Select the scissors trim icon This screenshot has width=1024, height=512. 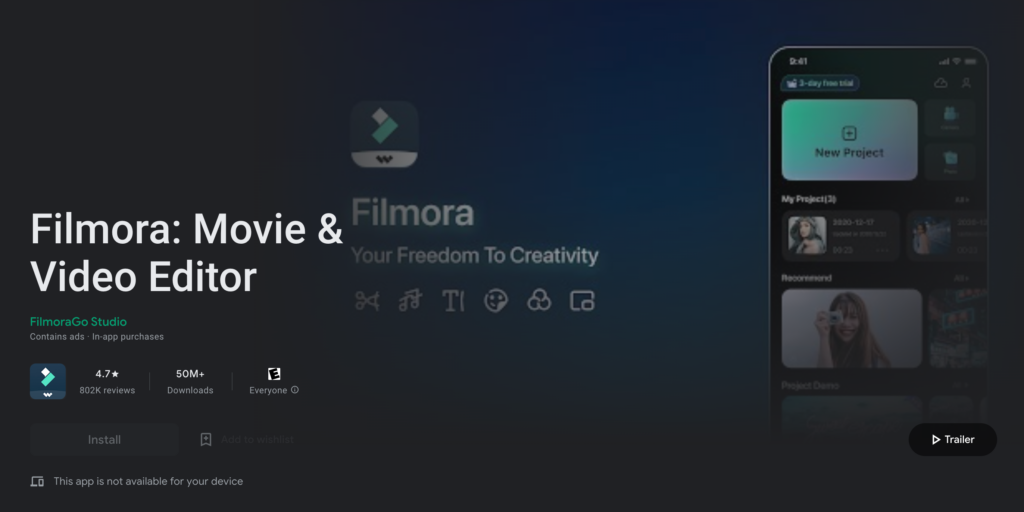click(367, 300)
